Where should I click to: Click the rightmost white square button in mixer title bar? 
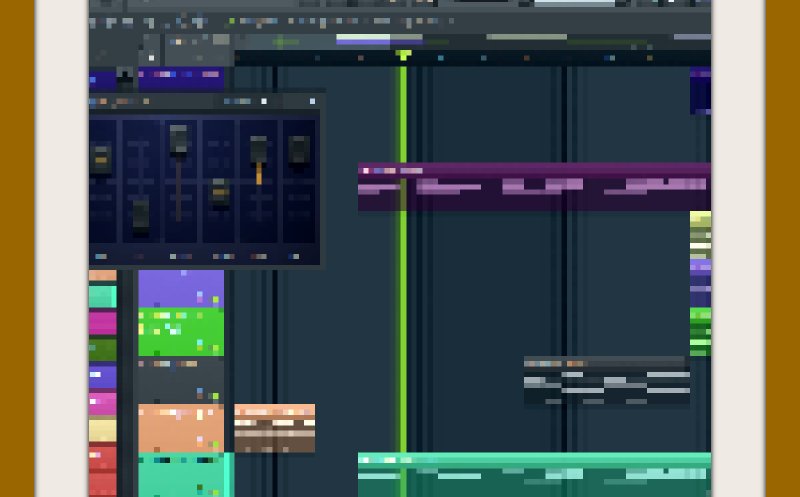[312, 102]
